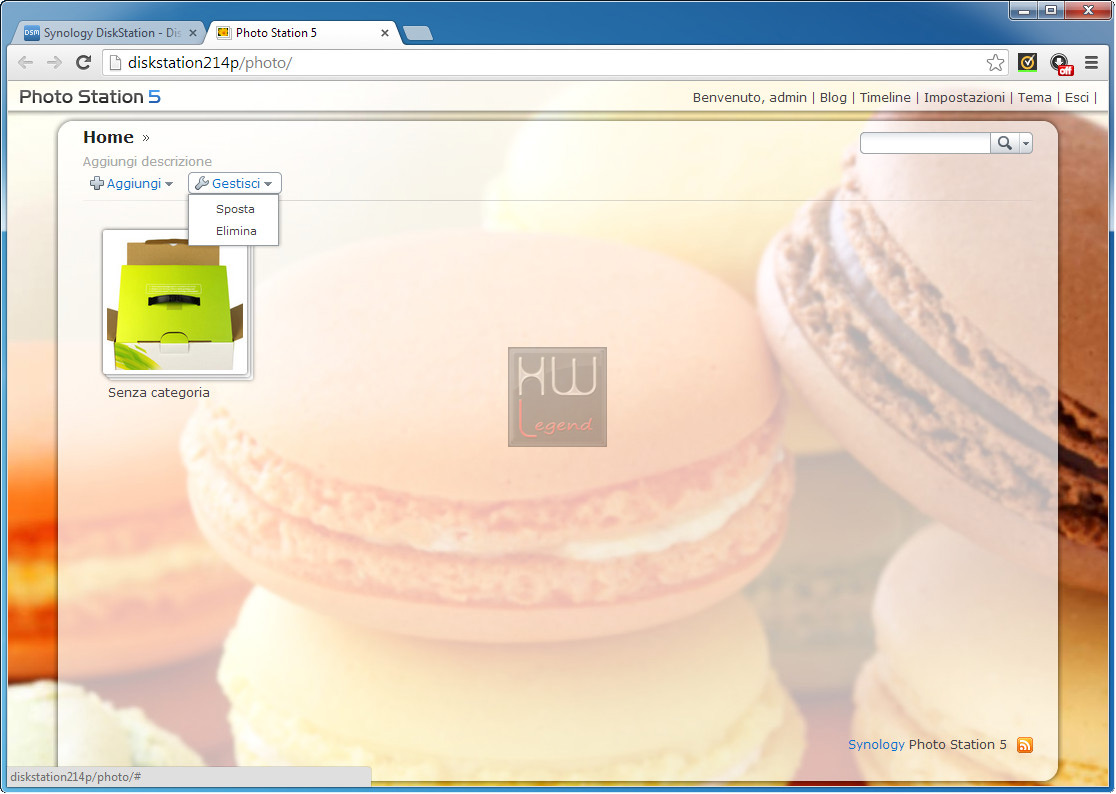Click the magnifier search button

pos(1004,143)
